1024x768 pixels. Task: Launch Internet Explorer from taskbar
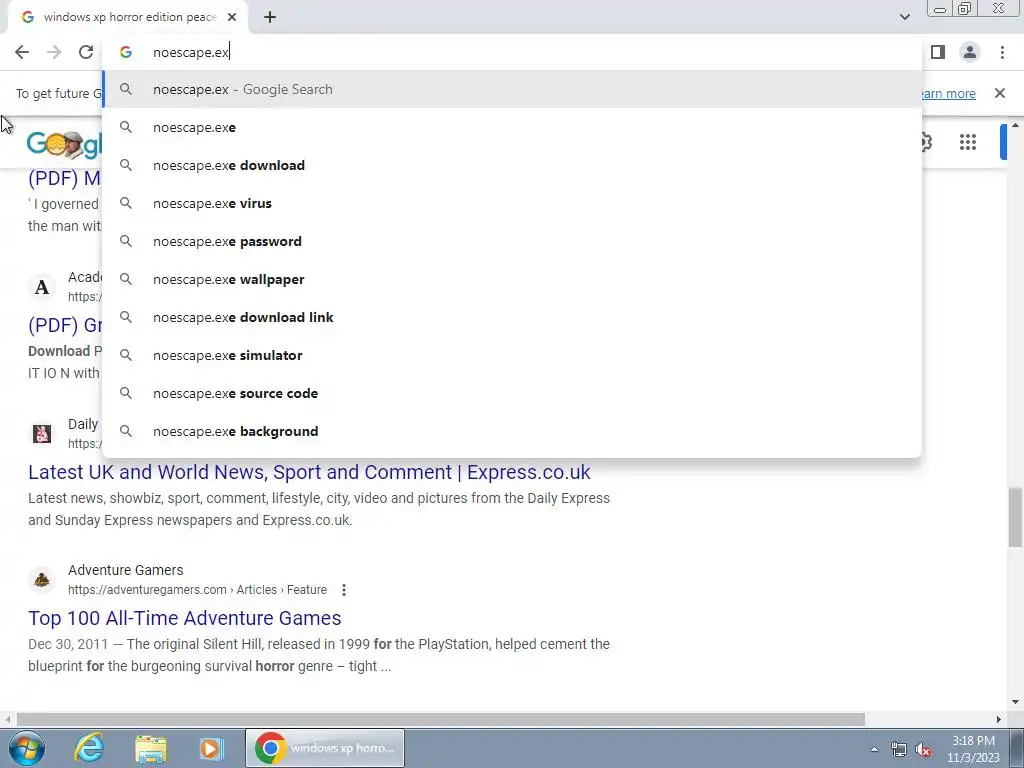click(89, 748)
